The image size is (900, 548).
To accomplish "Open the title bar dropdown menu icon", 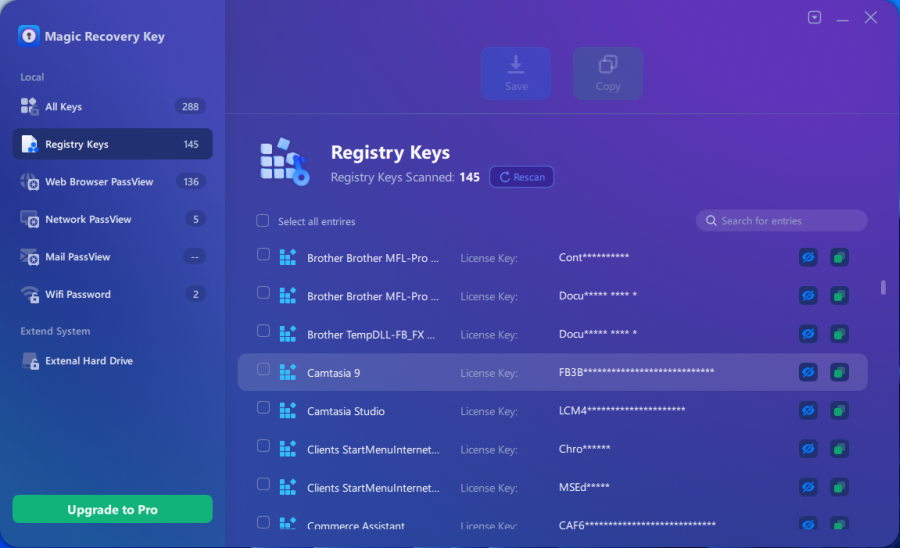I will (814, 18).
